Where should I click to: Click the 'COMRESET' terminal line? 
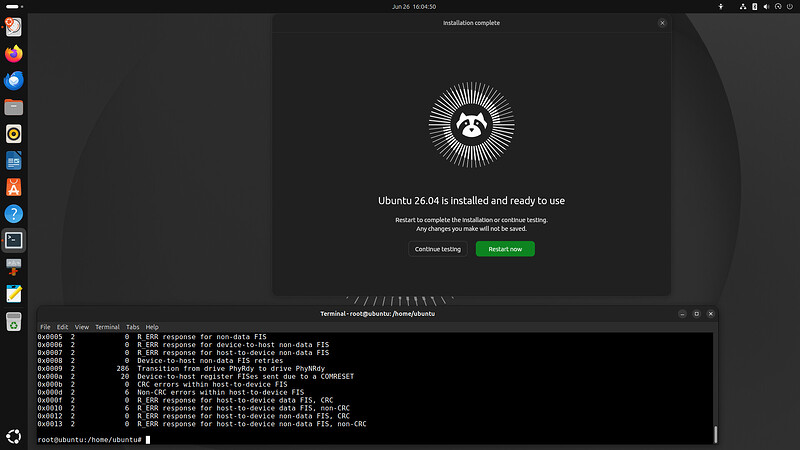click(195, 377)
